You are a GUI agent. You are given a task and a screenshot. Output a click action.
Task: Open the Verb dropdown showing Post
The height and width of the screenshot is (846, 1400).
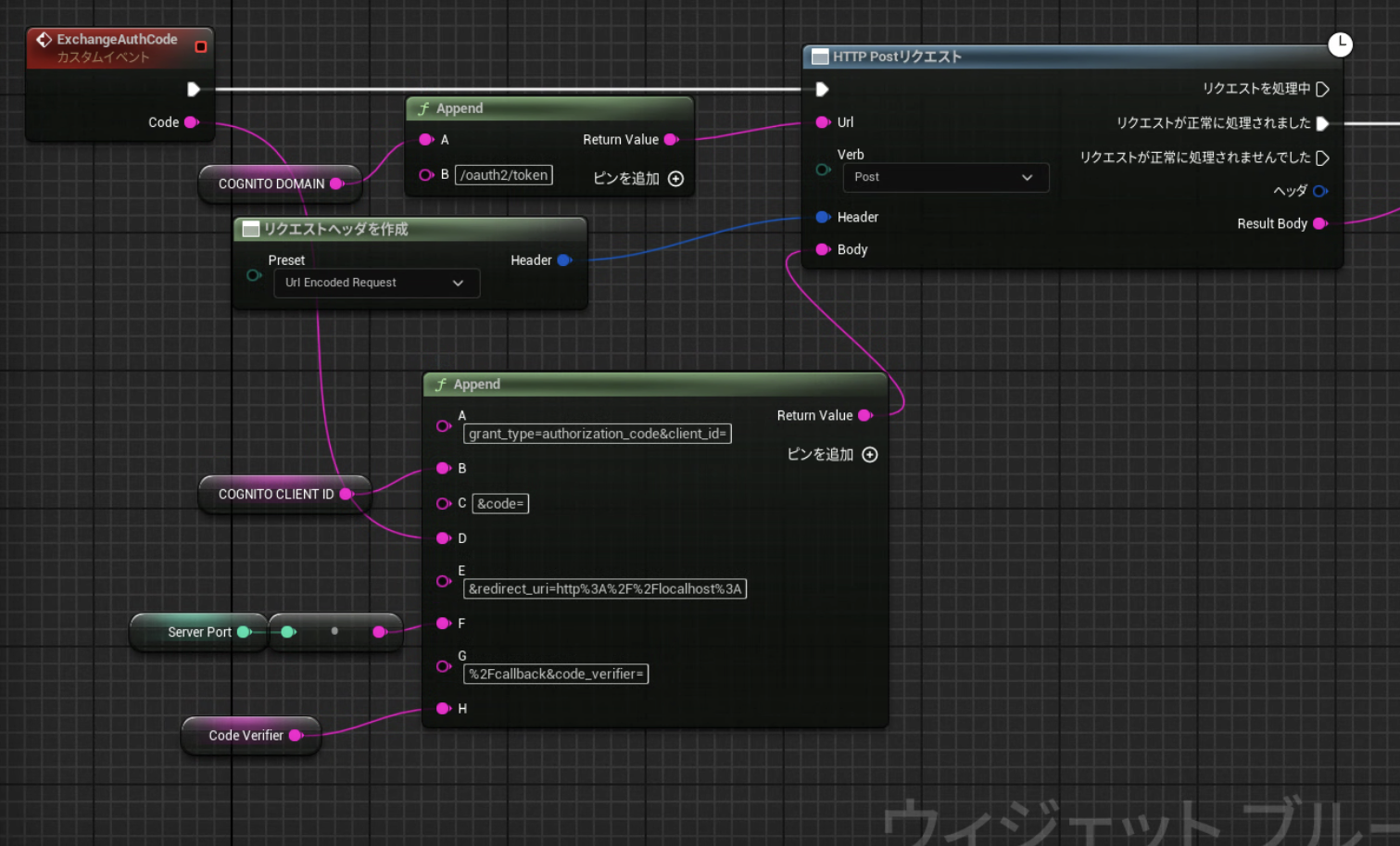click(944, 177)
